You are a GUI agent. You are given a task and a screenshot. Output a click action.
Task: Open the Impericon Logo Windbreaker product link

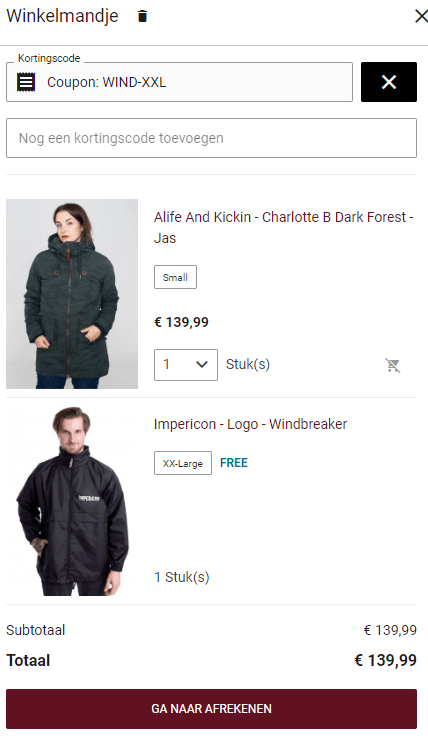pyautogui.click(x=250, y=424)
